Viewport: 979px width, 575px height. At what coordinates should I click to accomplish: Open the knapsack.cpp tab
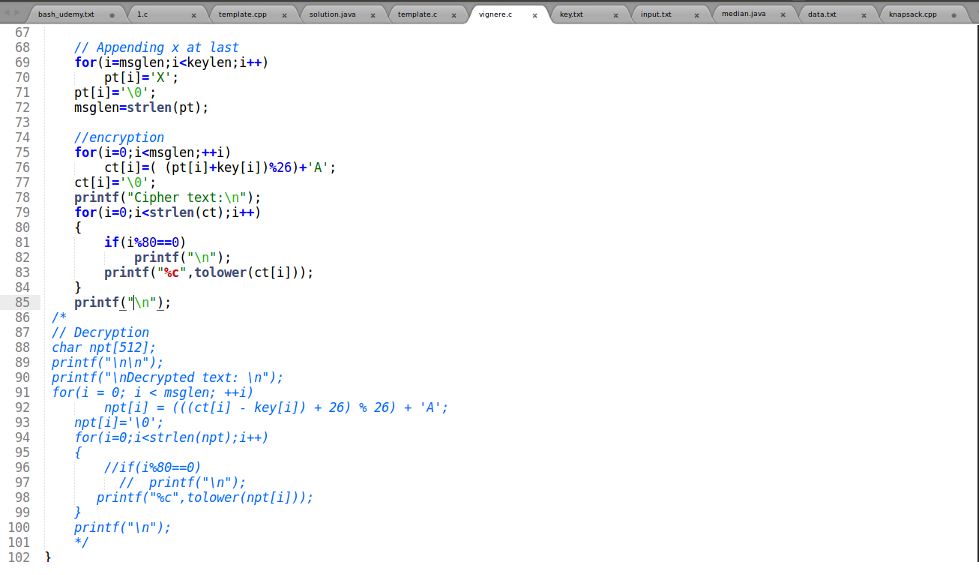pos(912,15)
